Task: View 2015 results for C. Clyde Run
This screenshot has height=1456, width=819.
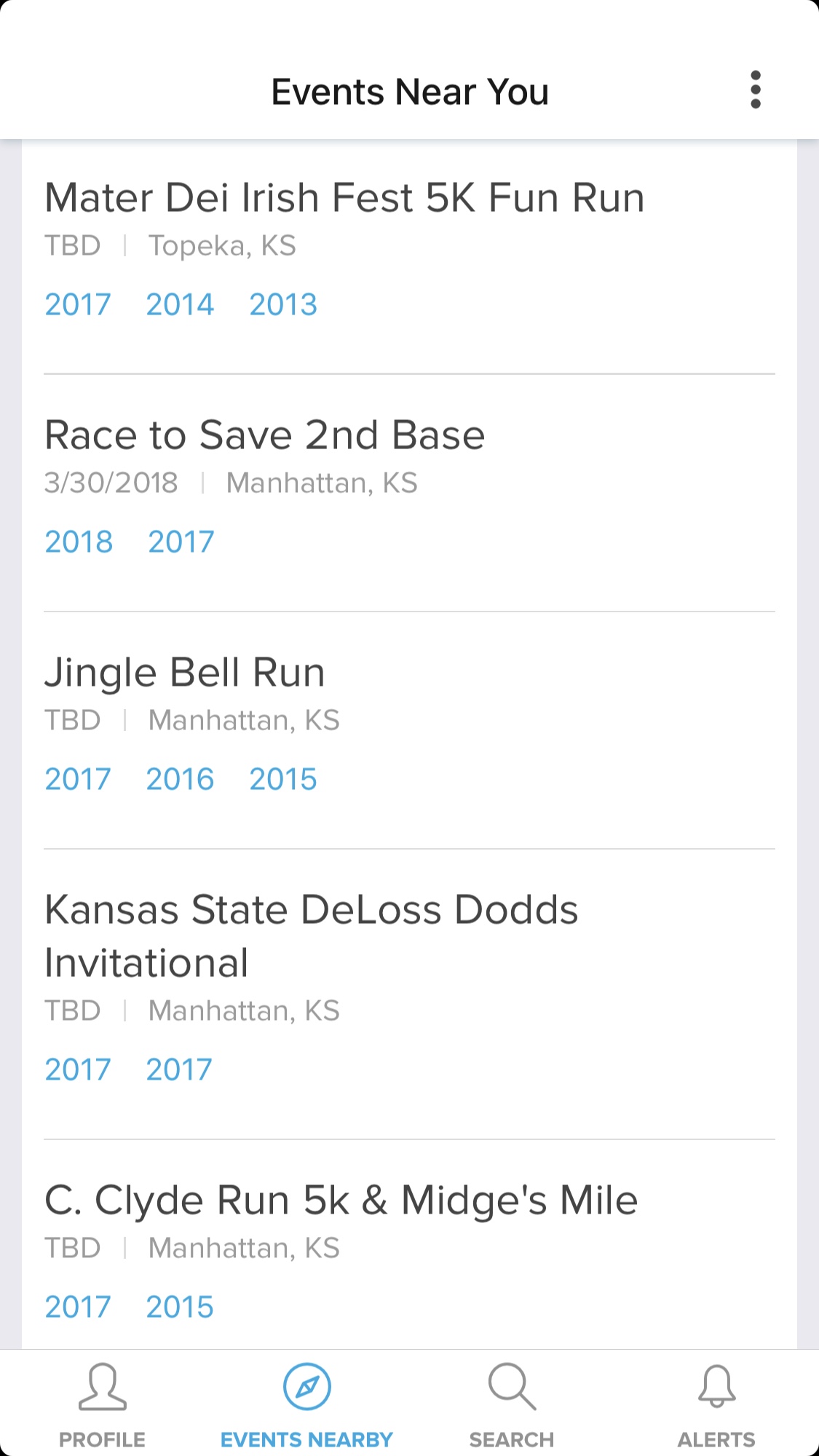Action: [180, 1307]
